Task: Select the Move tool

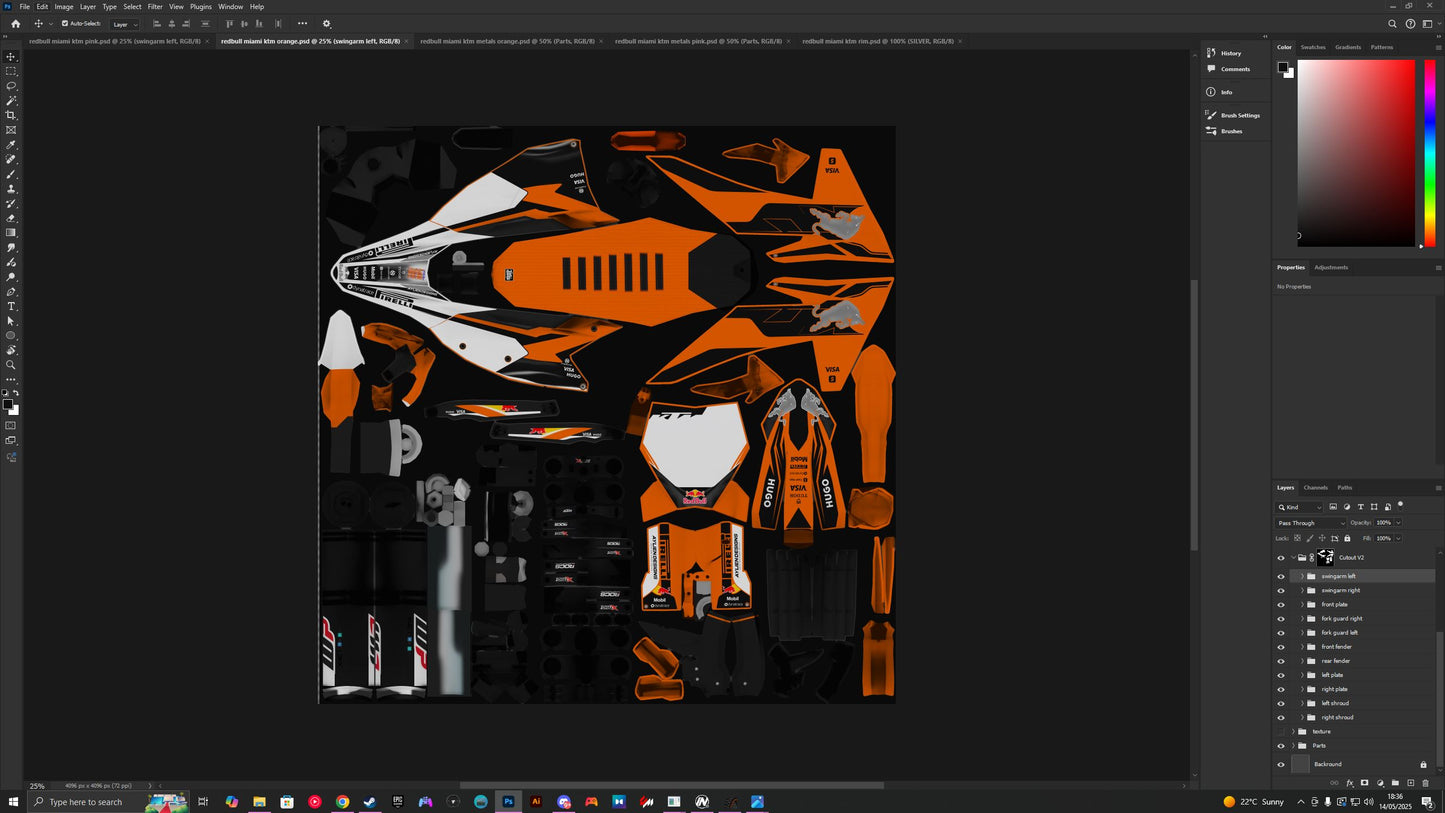Action: tap(12, 57)
